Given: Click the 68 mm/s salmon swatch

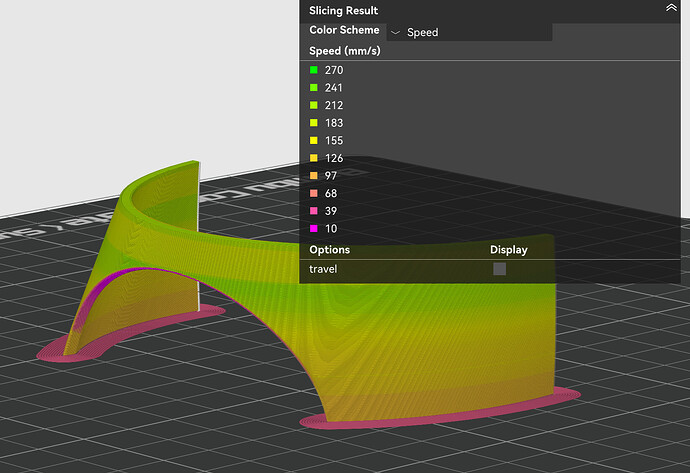Looking at the screenshot, I should pos(314,193).
